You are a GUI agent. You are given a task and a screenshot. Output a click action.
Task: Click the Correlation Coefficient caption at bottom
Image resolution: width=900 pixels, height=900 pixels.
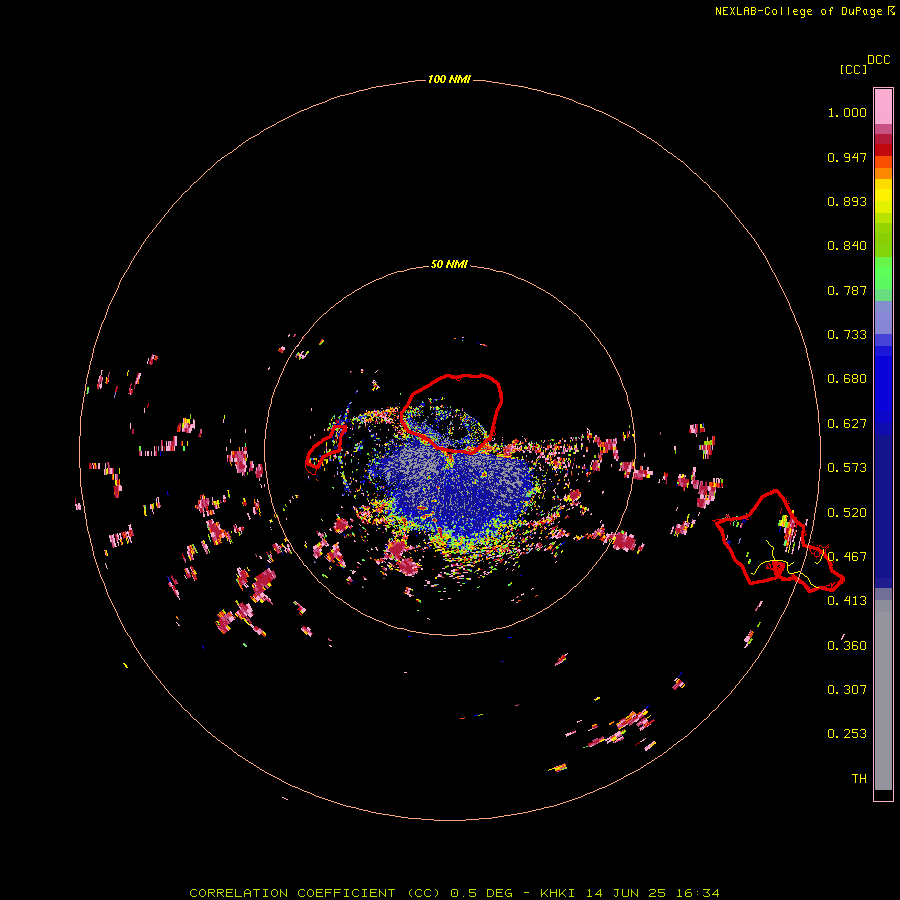pos(455,893)
